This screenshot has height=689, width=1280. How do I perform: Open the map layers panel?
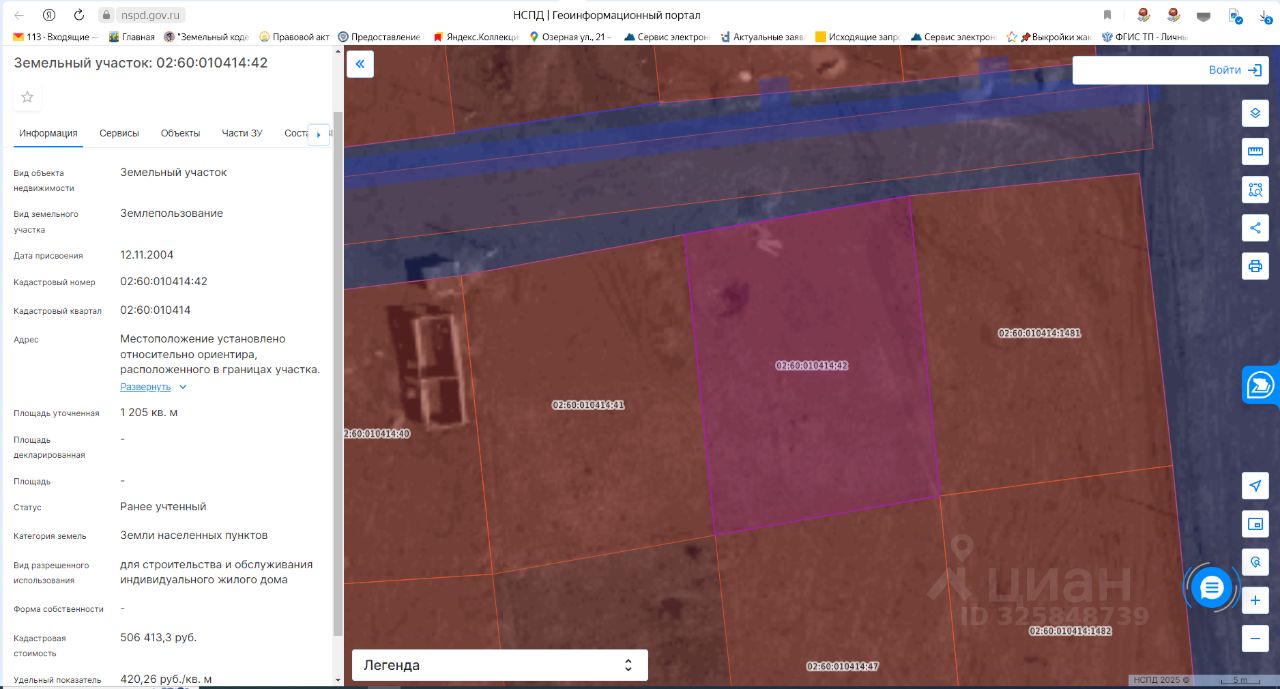pyautogui.click(x=1255, y=113)
